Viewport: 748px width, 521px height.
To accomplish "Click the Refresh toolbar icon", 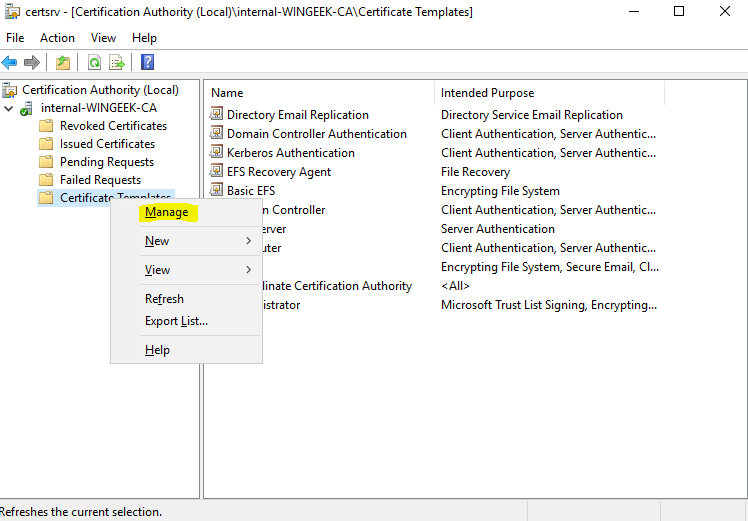I will [x=94, y=62].
